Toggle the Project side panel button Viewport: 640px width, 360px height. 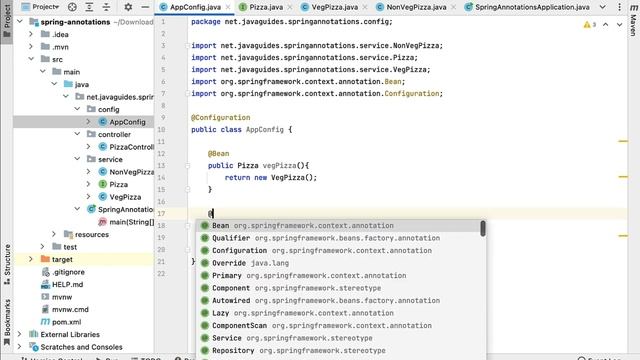click(7, 20)
